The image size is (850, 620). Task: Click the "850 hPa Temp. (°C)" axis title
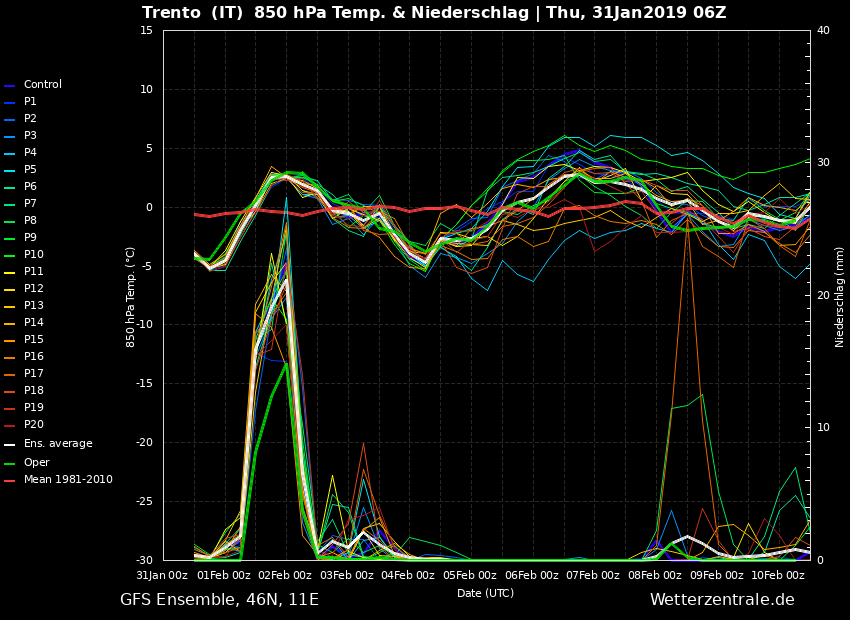[131, 298]
